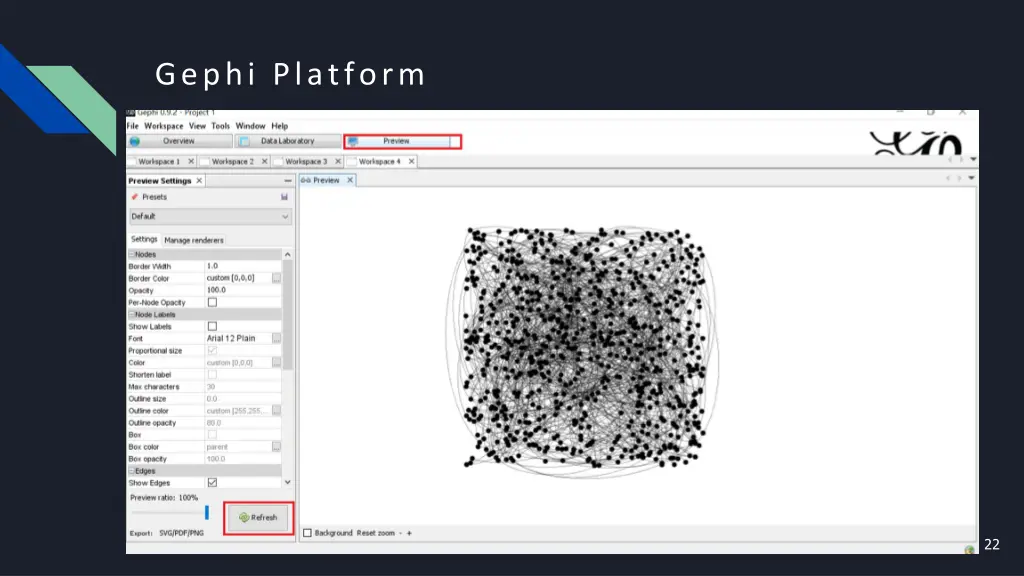Open the Tools menu
1024x576 pixels.
click(221, 126)
